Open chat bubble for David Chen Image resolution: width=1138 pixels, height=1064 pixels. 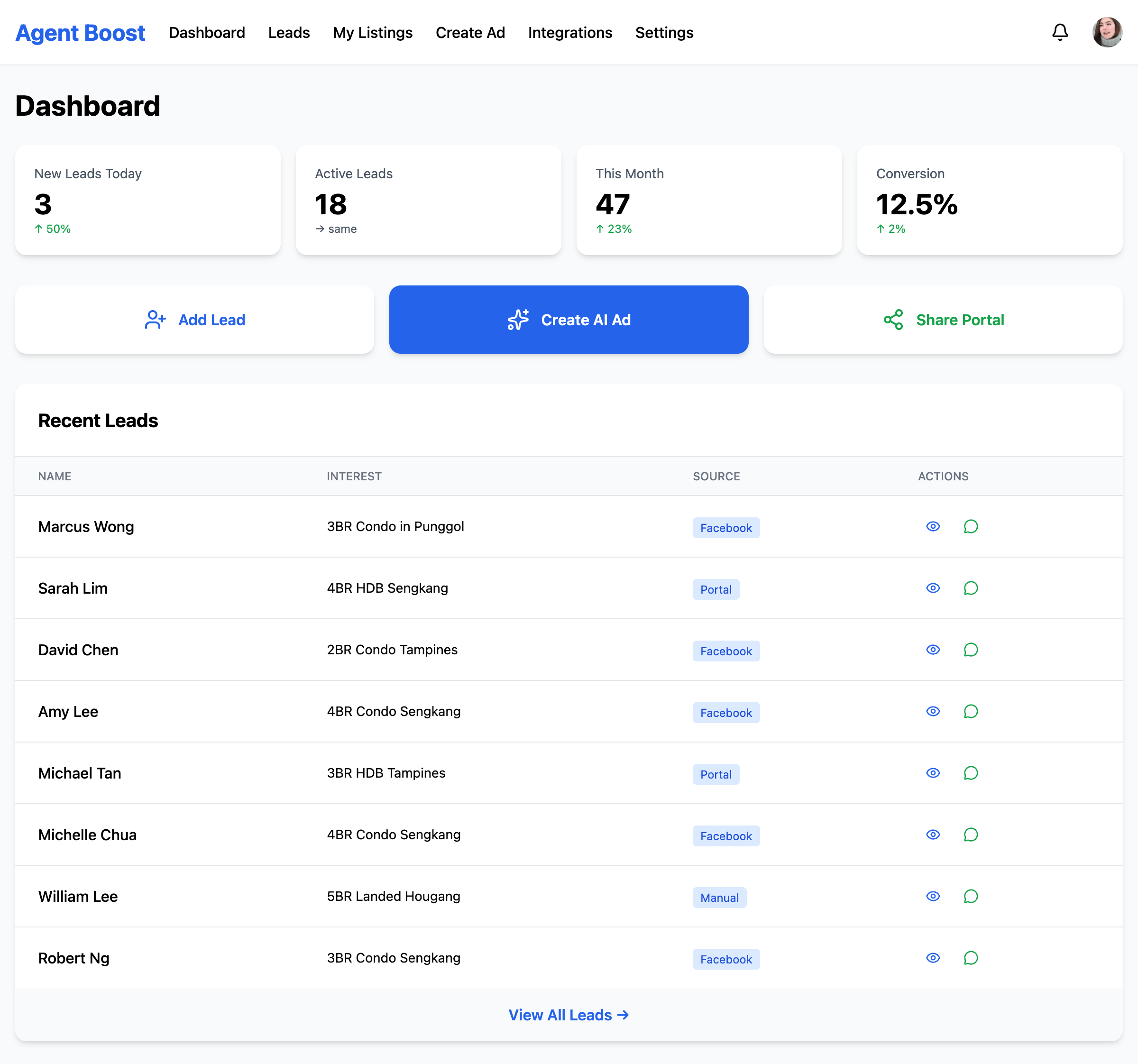click(x=970, y=650)
